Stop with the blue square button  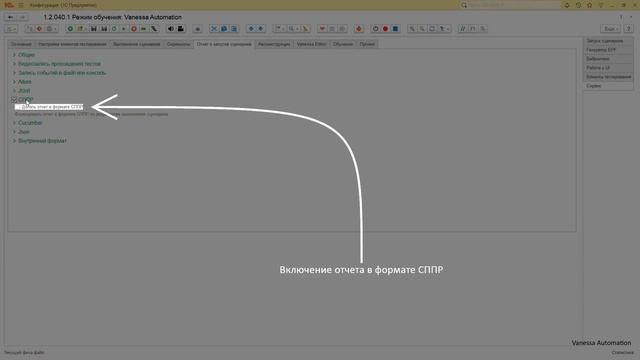pos(395,29)
